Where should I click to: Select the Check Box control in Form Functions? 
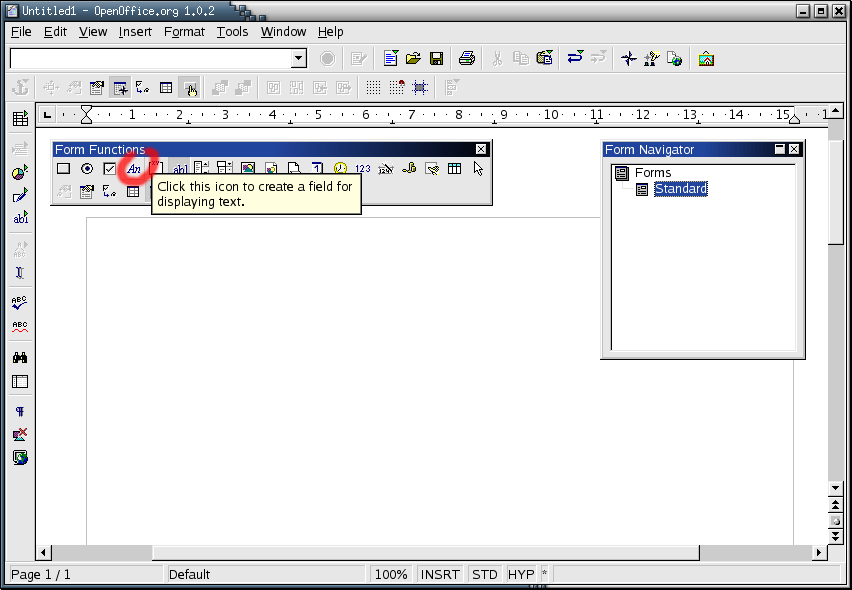coord(110,169)
